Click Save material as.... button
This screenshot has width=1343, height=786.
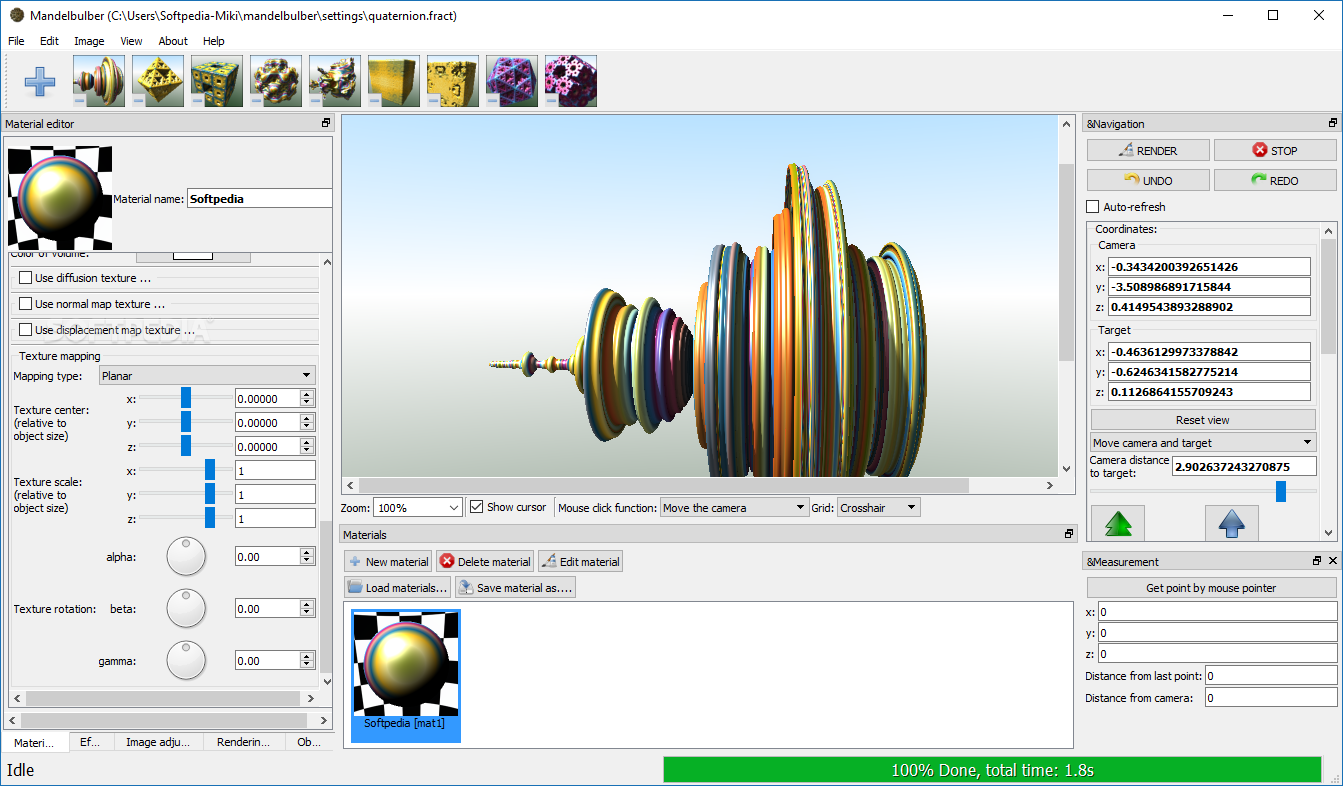coord(515,587)
